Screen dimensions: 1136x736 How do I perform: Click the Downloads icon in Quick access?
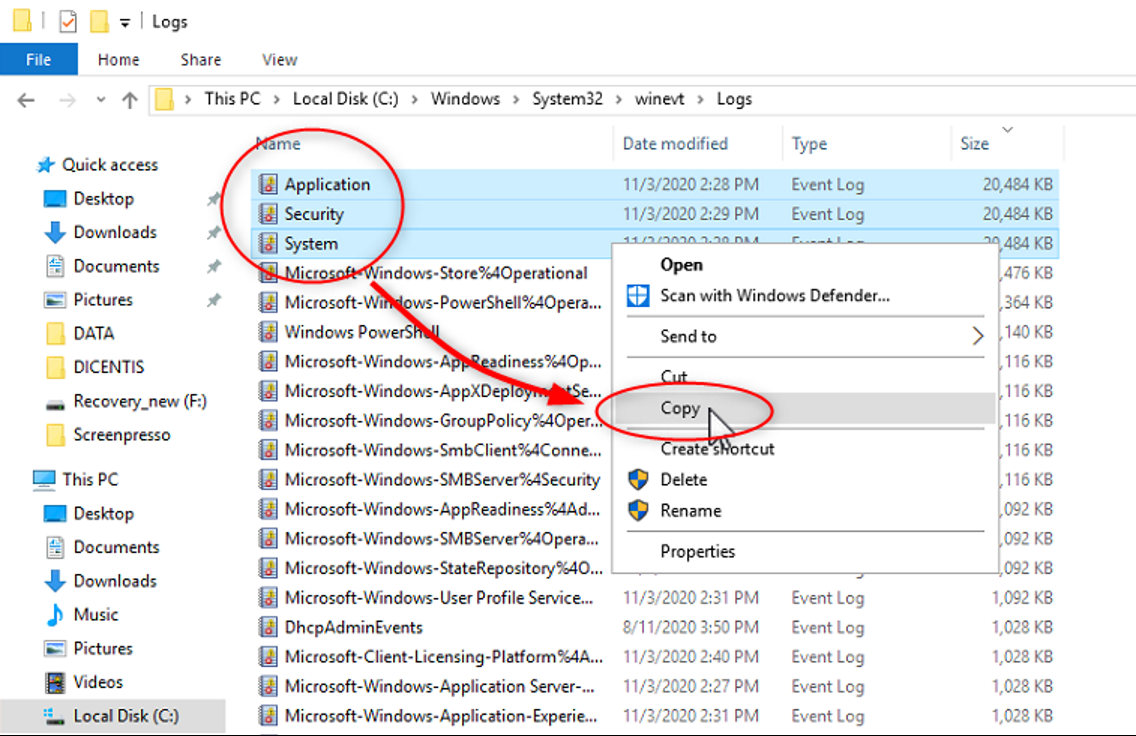tap(55, 233)
